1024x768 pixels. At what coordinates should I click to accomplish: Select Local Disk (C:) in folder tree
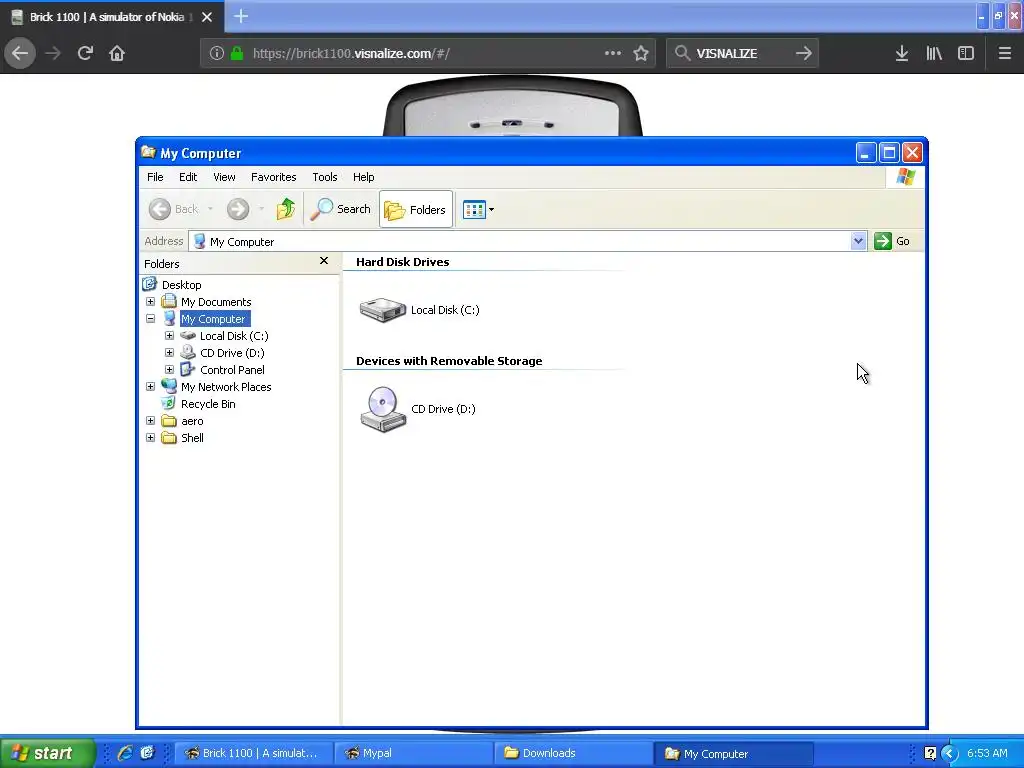pos(234,336)
